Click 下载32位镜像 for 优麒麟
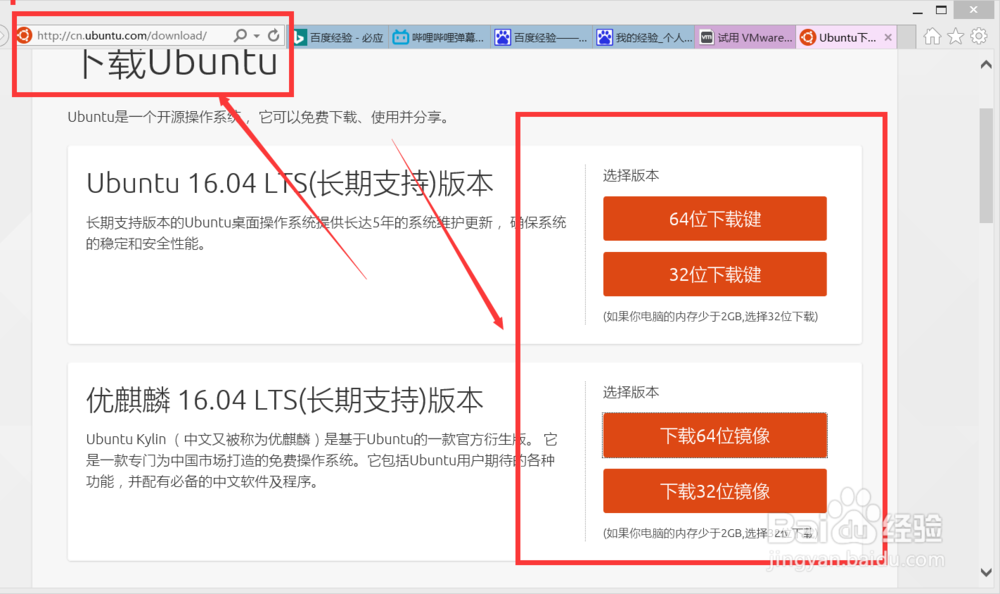The image size is (1000, 594). (715, 491)
